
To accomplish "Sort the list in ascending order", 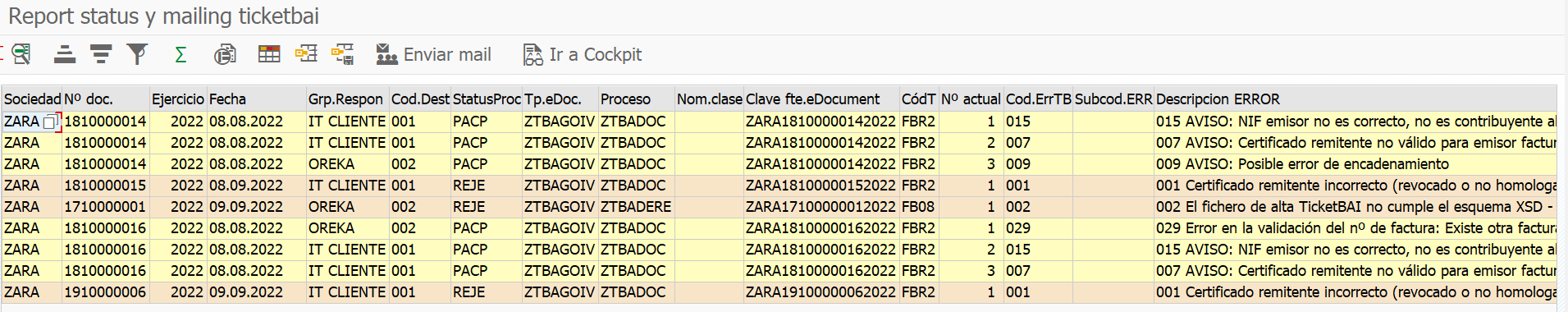I will click(x=65, y=54).
